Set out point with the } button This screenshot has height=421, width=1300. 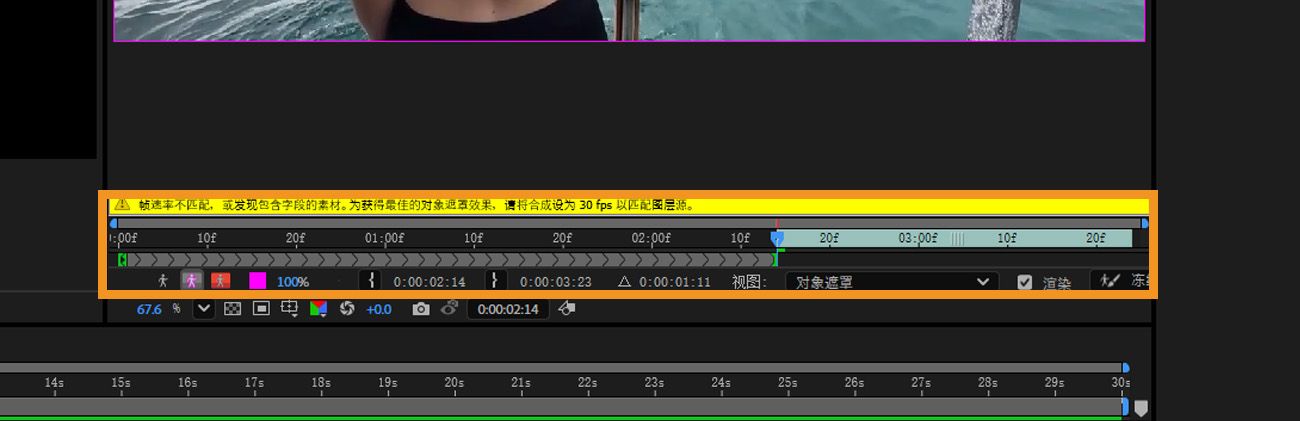point(497,281)
